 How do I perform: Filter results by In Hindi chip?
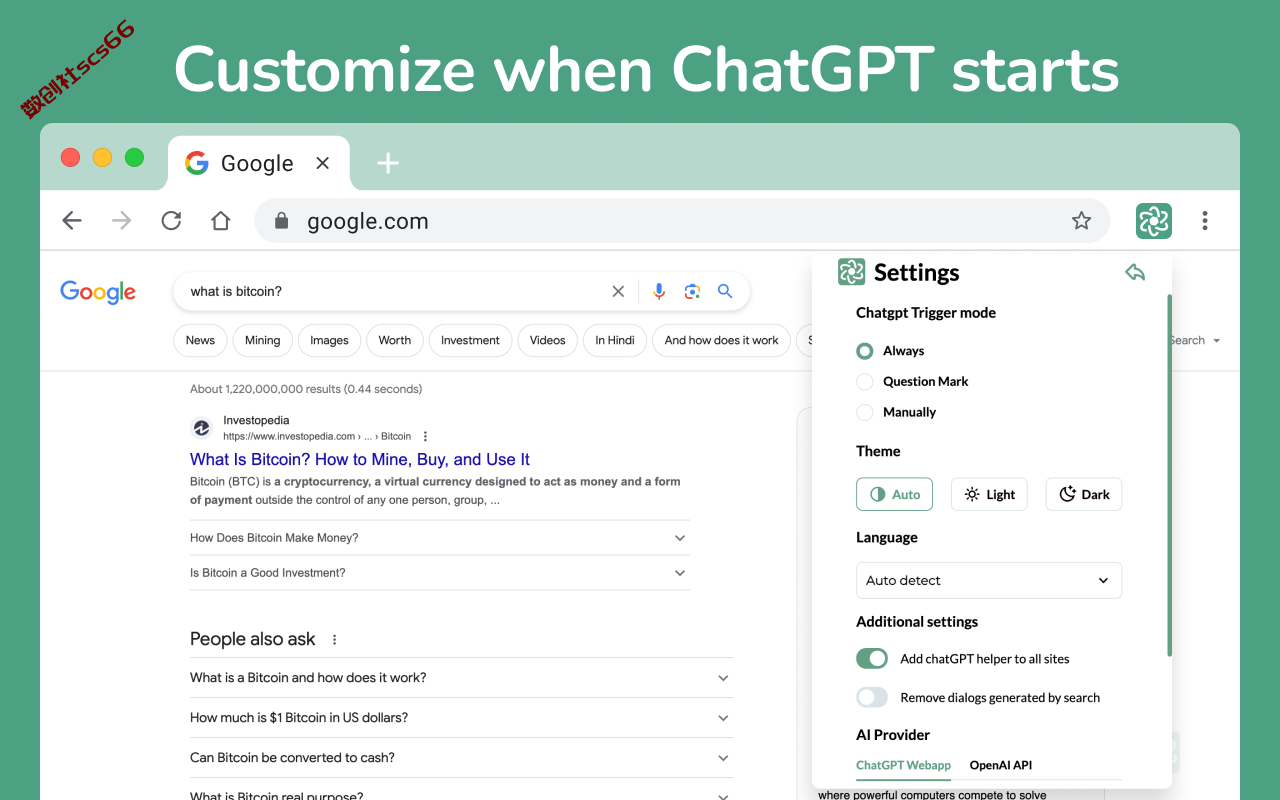coord(615,340)
